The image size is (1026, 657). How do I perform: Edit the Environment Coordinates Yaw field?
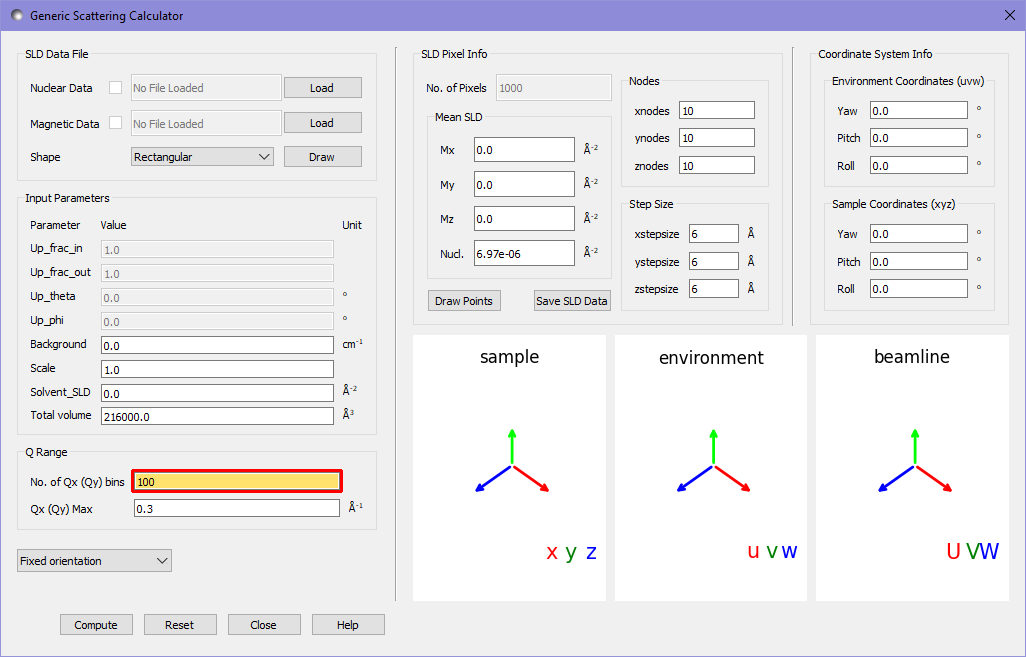tap(918, 111)
